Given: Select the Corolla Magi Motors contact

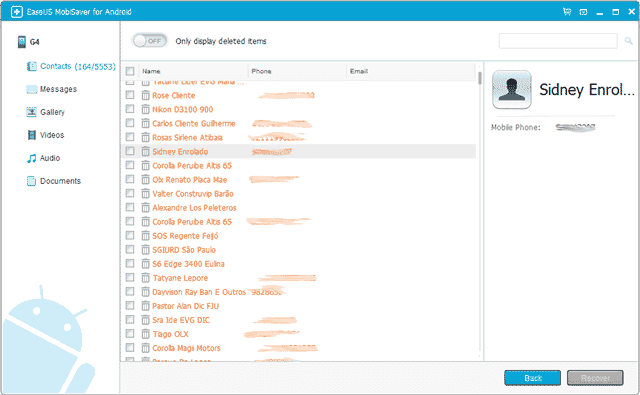Looking at the screenshot, I should tap(186, 348).
